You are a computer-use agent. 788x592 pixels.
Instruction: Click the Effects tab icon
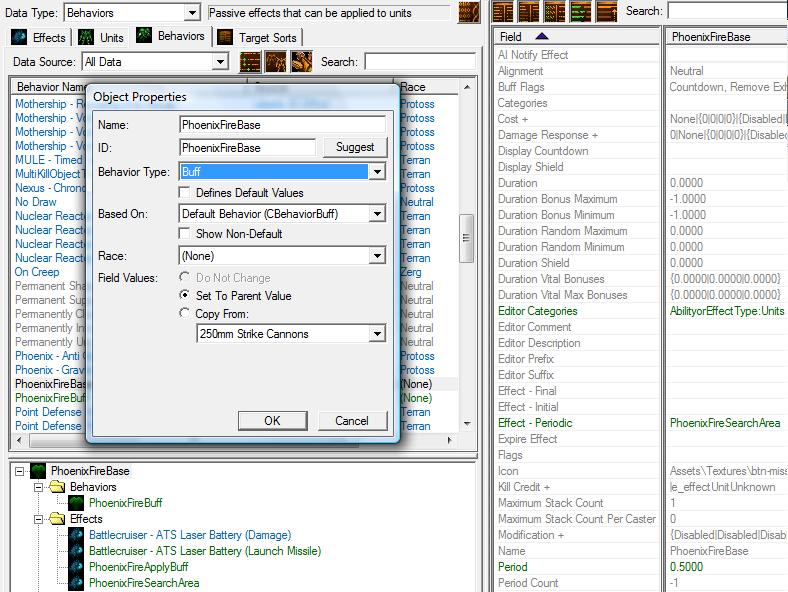pyautogui.click(x=19, y=37)
